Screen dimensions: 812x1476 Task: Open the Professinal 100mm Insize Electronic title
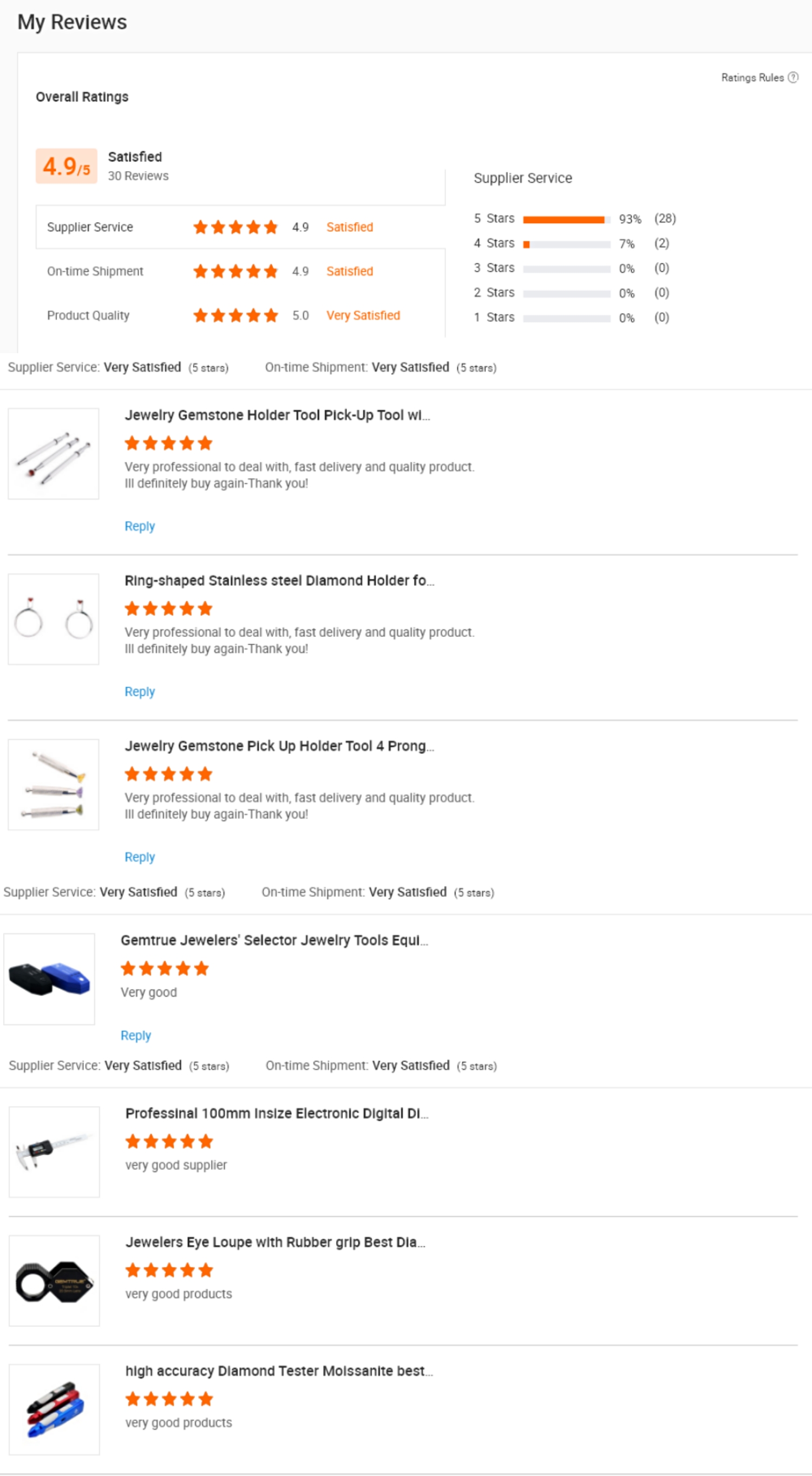tap(277, 1113)
